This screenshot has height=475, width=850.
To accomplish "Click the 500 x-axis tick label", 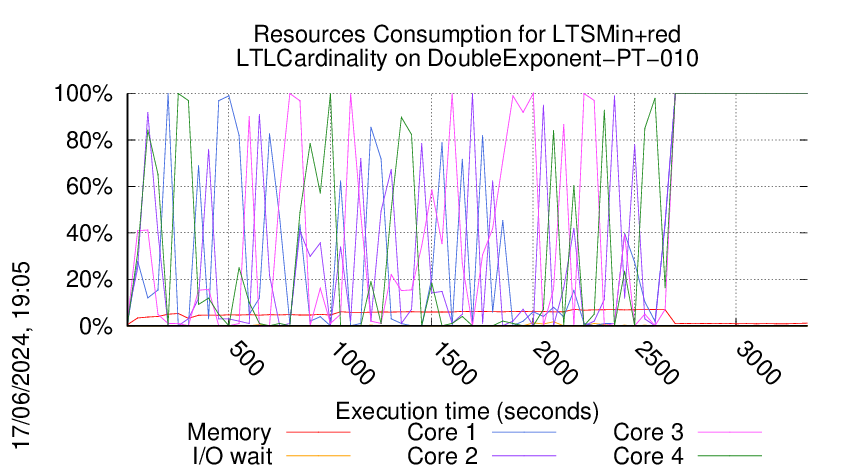I will click(246, 359).
